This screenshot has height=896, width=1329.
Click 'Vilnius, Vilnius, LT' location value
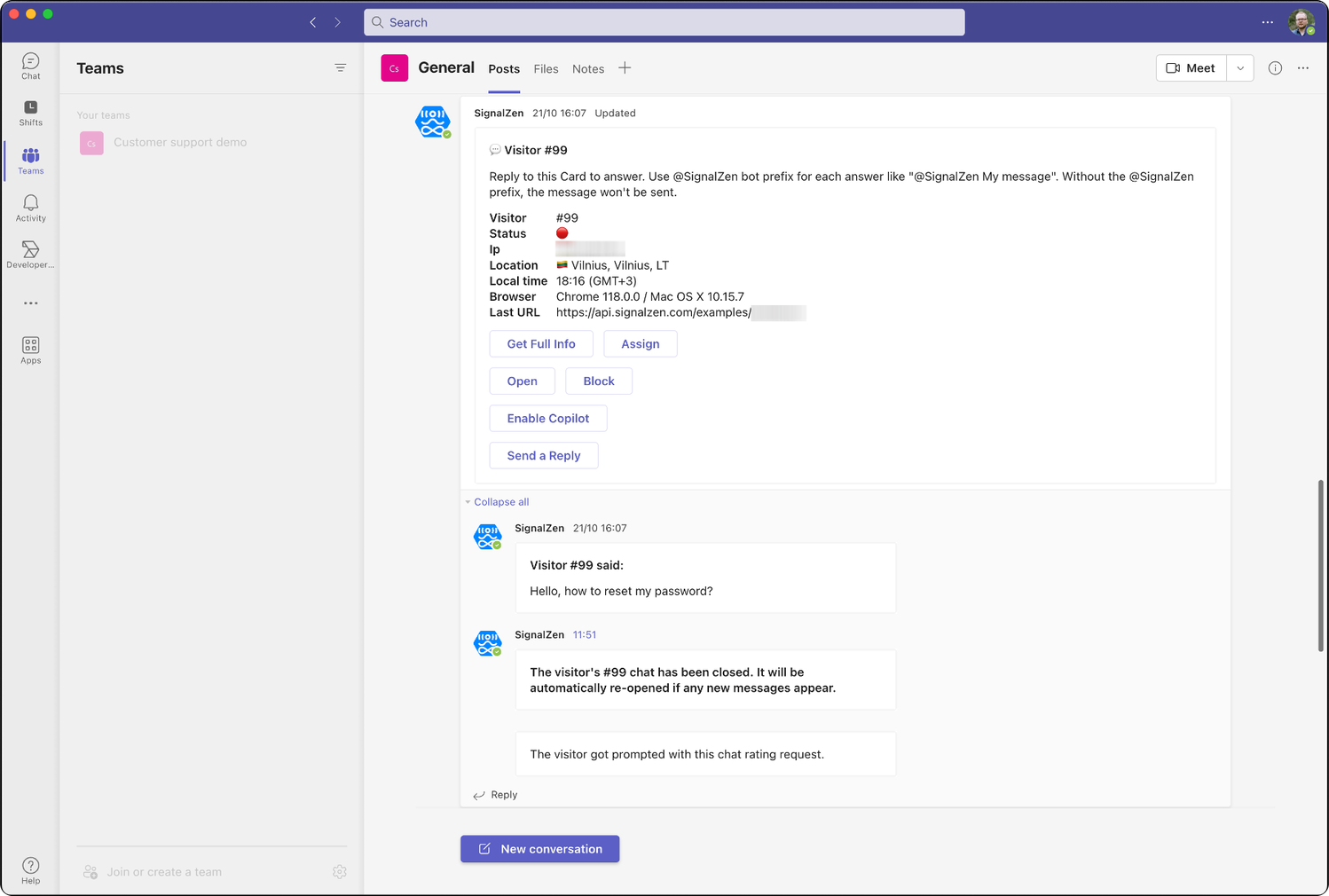620,265
